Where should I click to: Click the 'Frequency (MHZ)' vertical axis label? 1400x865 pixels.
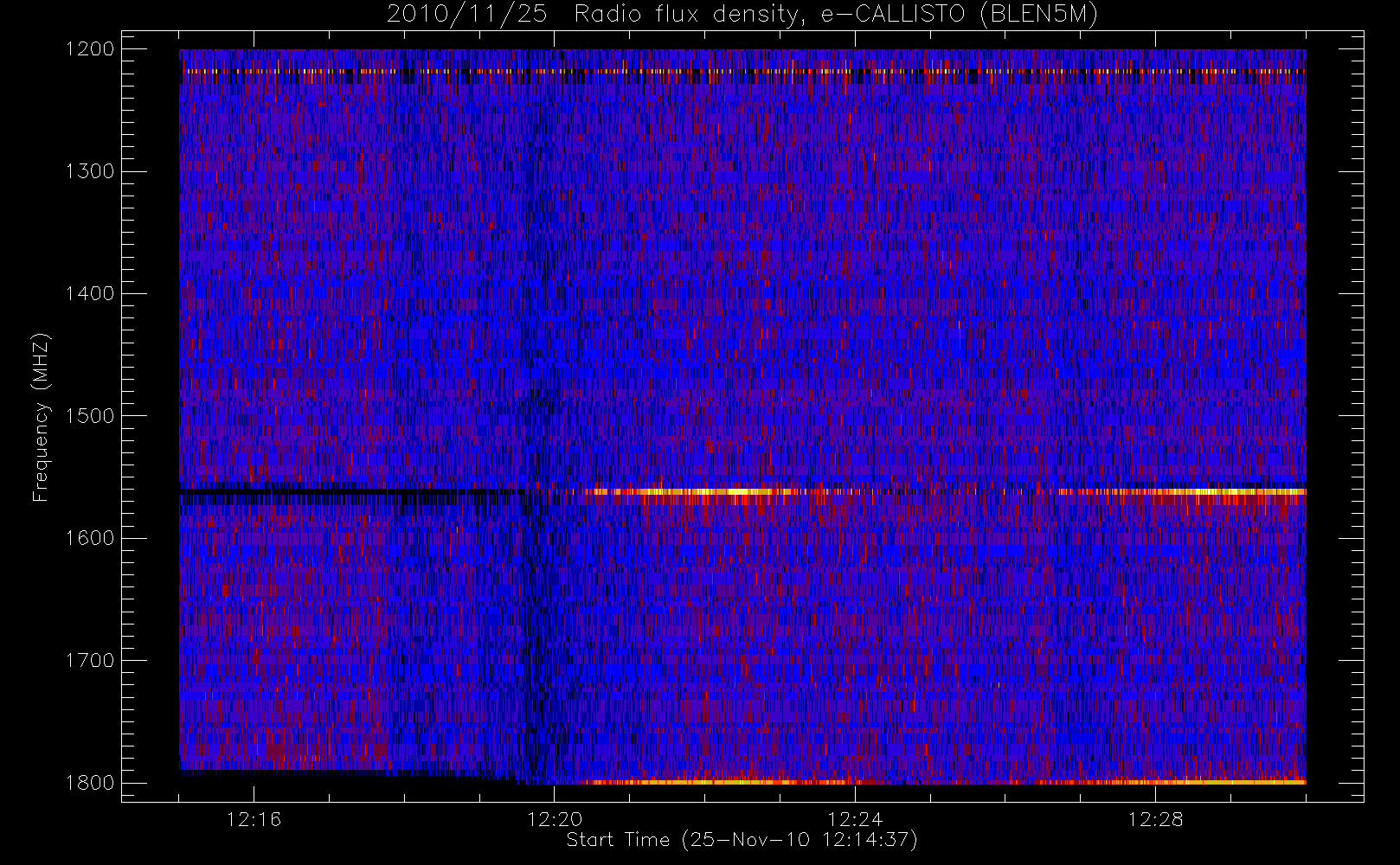40,417
